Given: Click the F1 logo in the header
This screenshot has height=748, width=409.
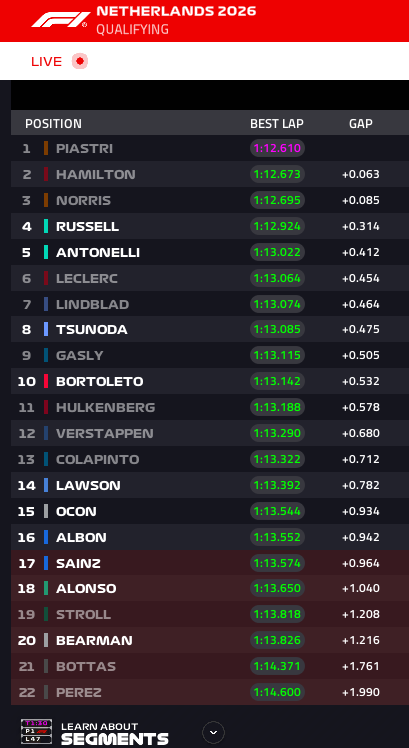Looking at the screenshot, I should pyautogui.click(x=60, y=20).
